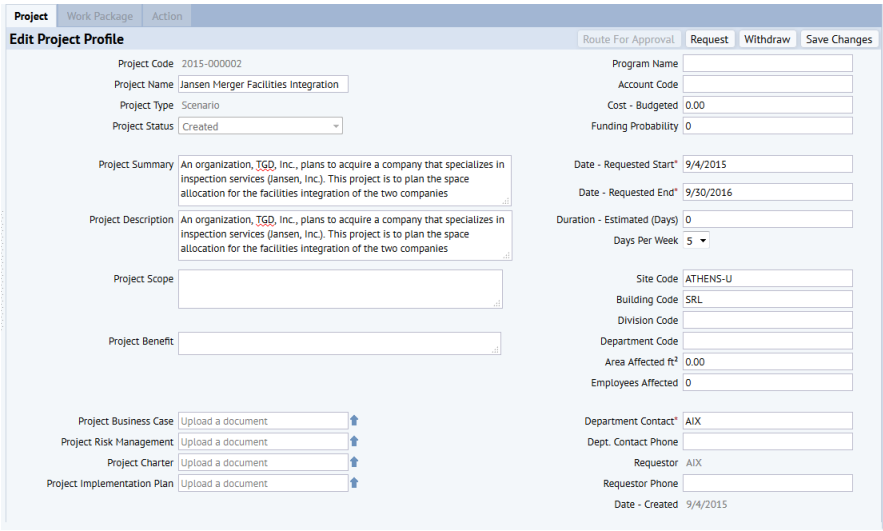Click upload arrow for Project Risk Management
The width and height of the screenshot is (883, 531).
pos(354,442)
